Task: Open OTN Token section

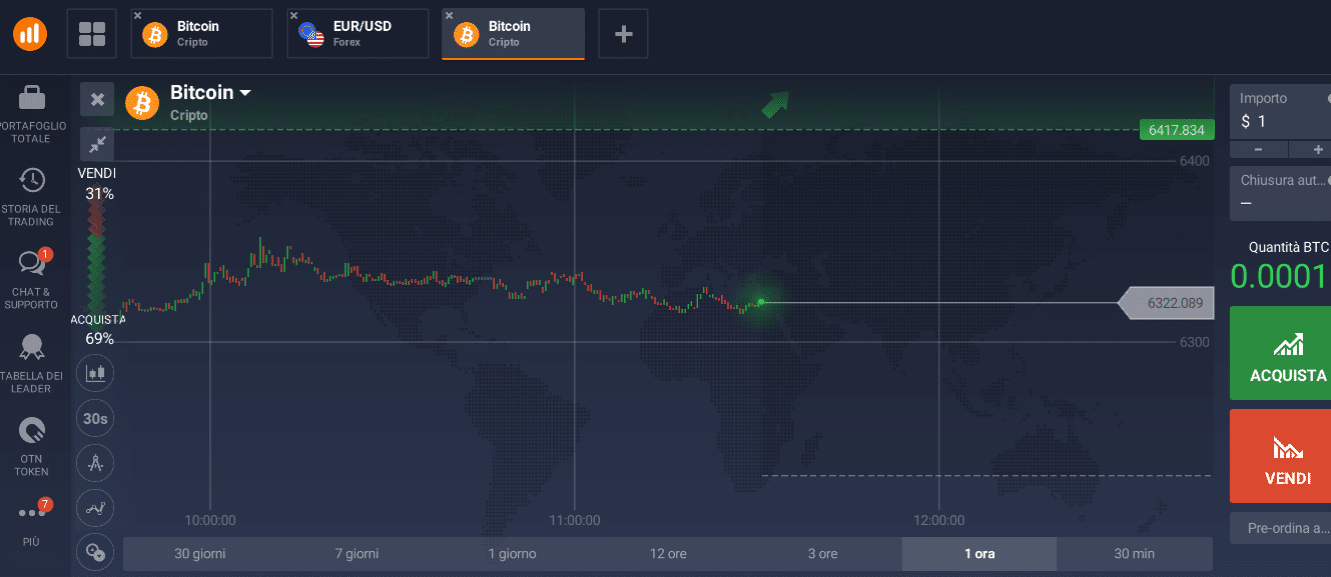Action: [31, 445]
